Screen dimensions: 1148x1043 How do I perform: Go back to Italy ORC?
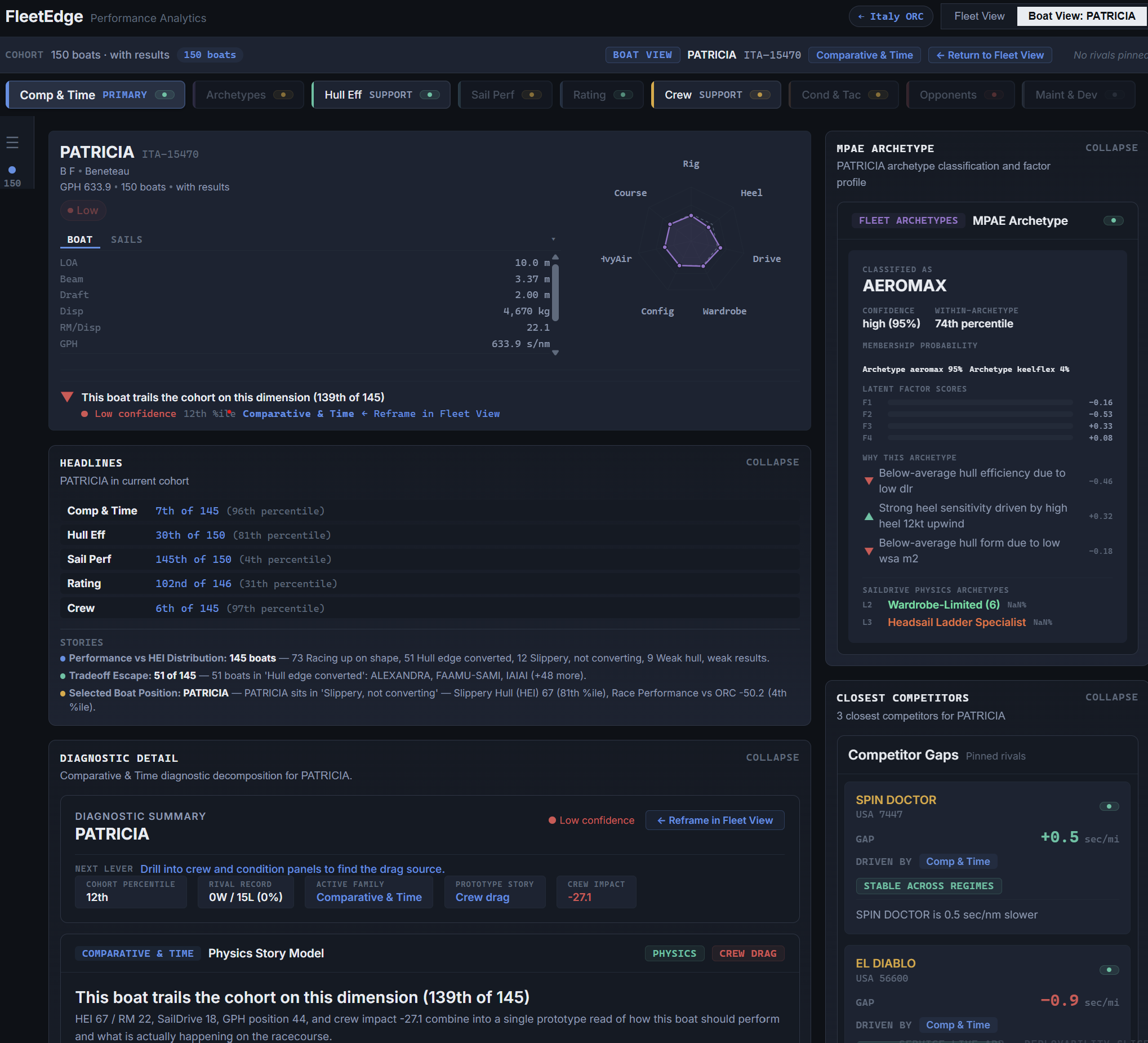coord(891,16)
